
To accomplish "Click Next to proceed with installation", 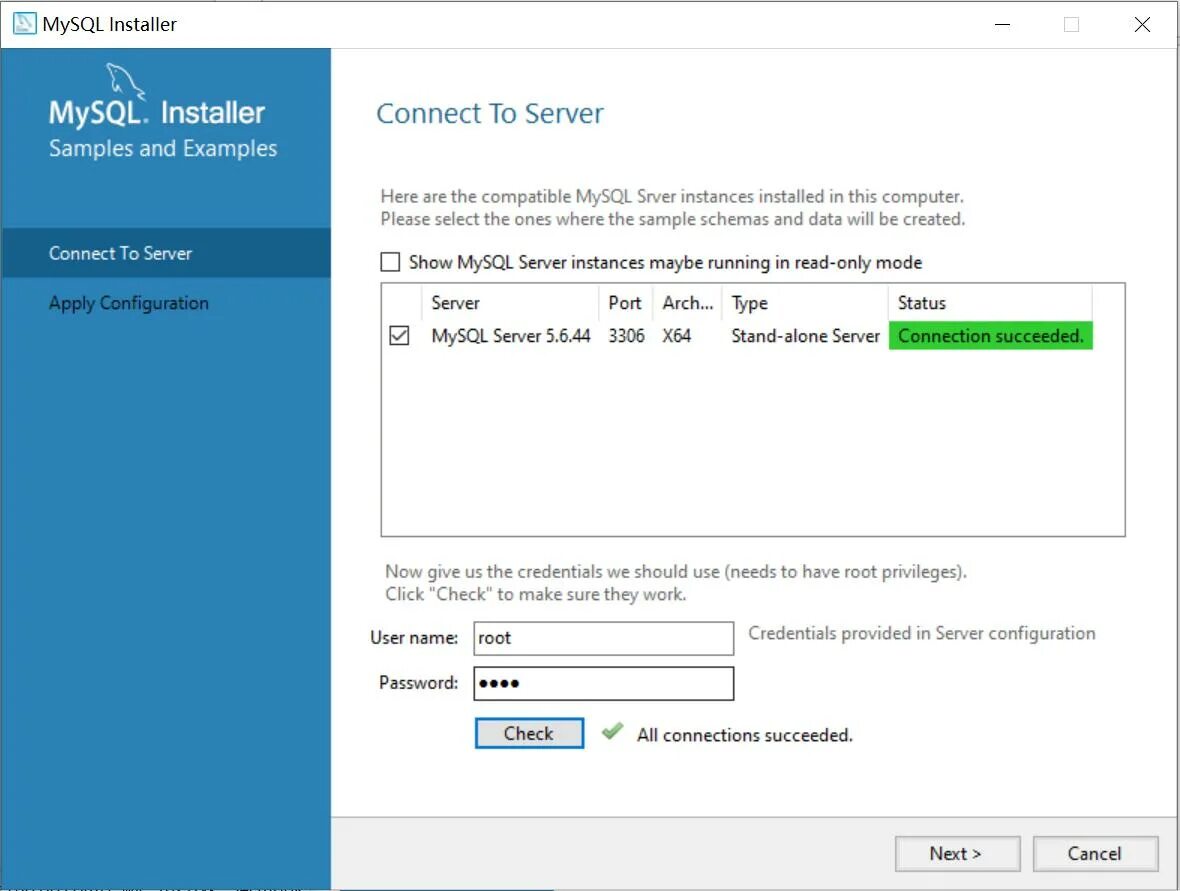I will click(956, 853).
